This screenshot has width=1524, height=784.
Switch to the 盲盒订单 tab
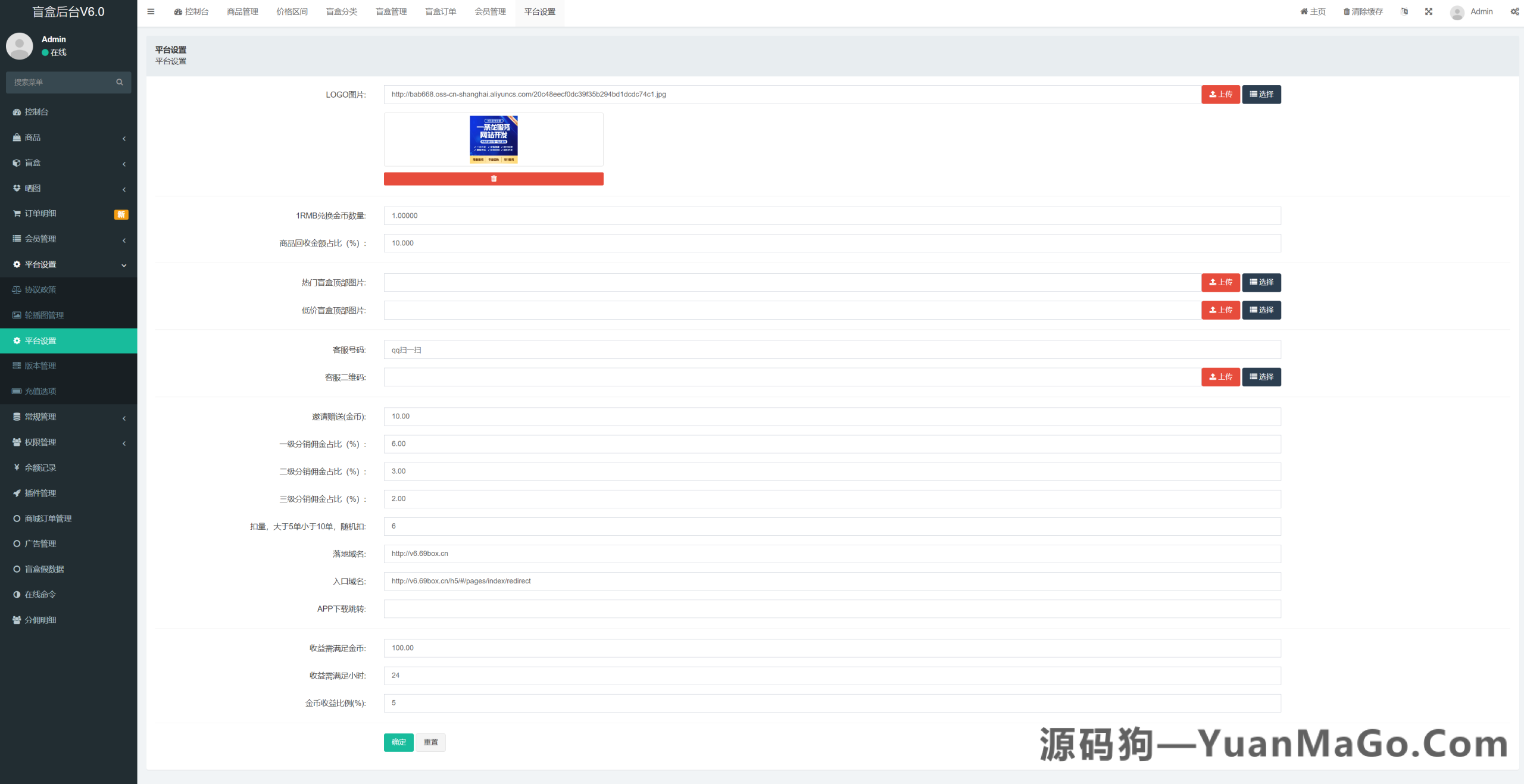point(441,11)
